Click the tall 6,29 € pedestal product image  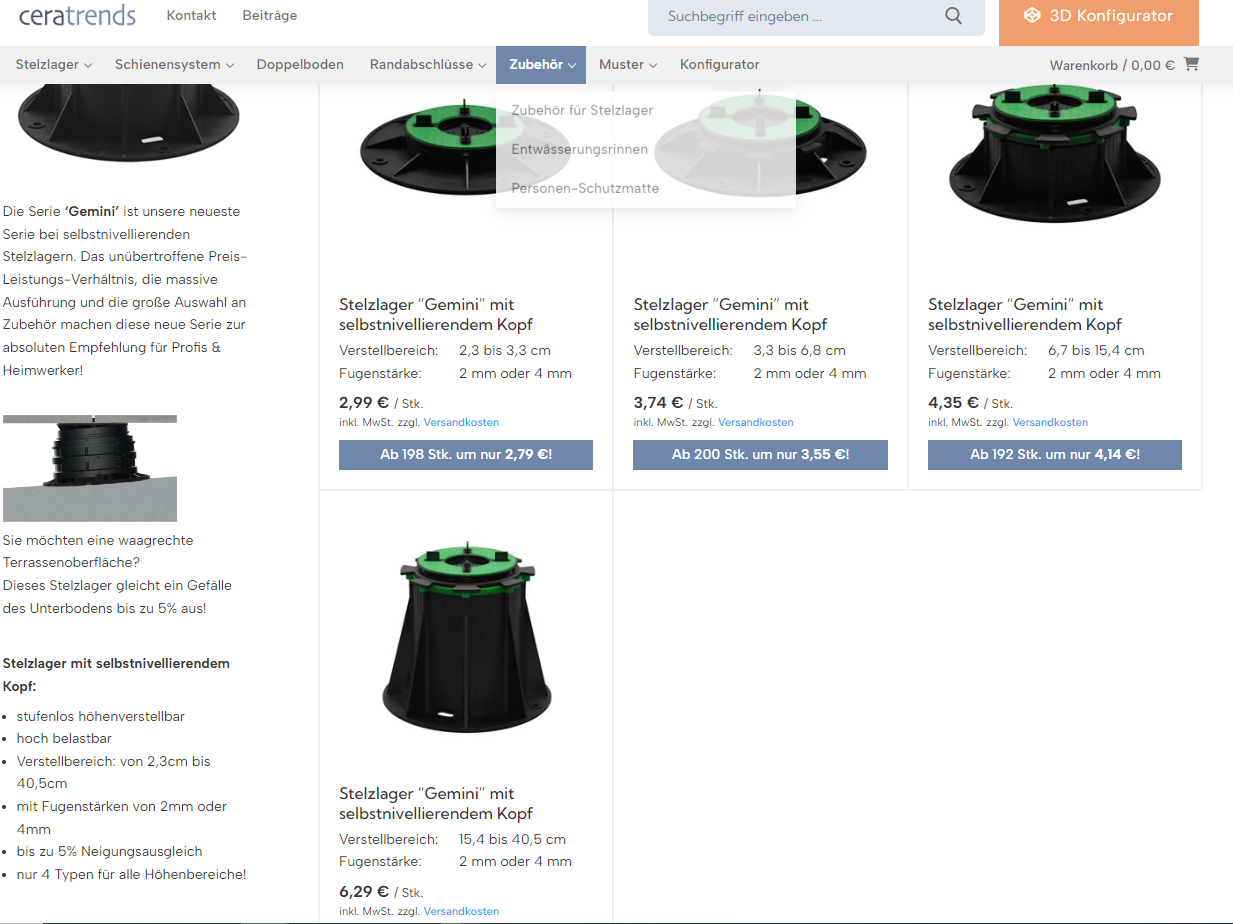click(466, 637)
